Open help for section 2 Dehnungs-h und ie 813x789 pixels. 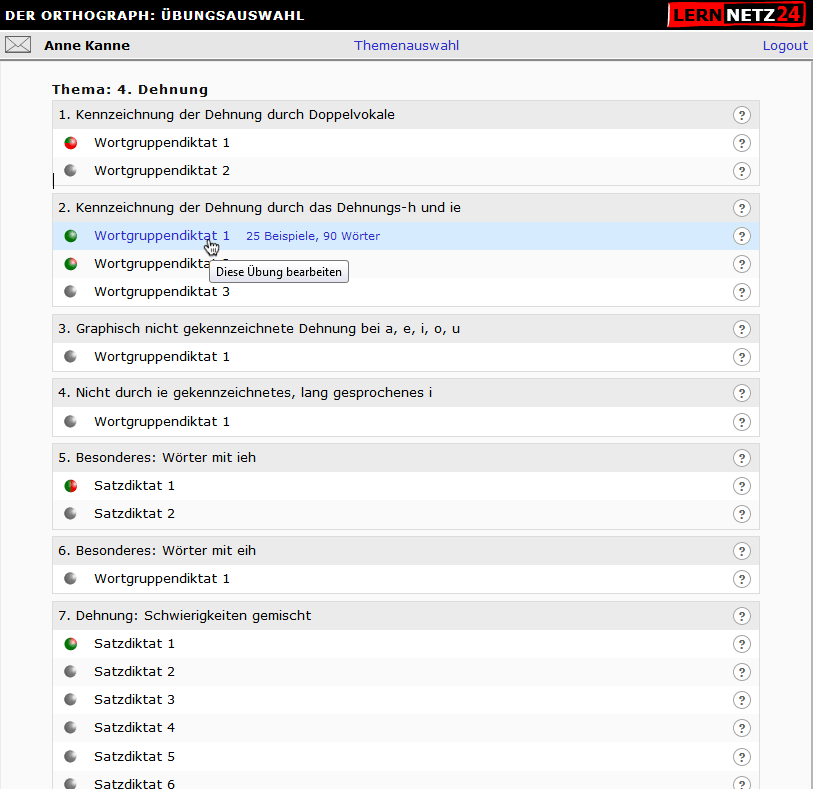(742, 208)
